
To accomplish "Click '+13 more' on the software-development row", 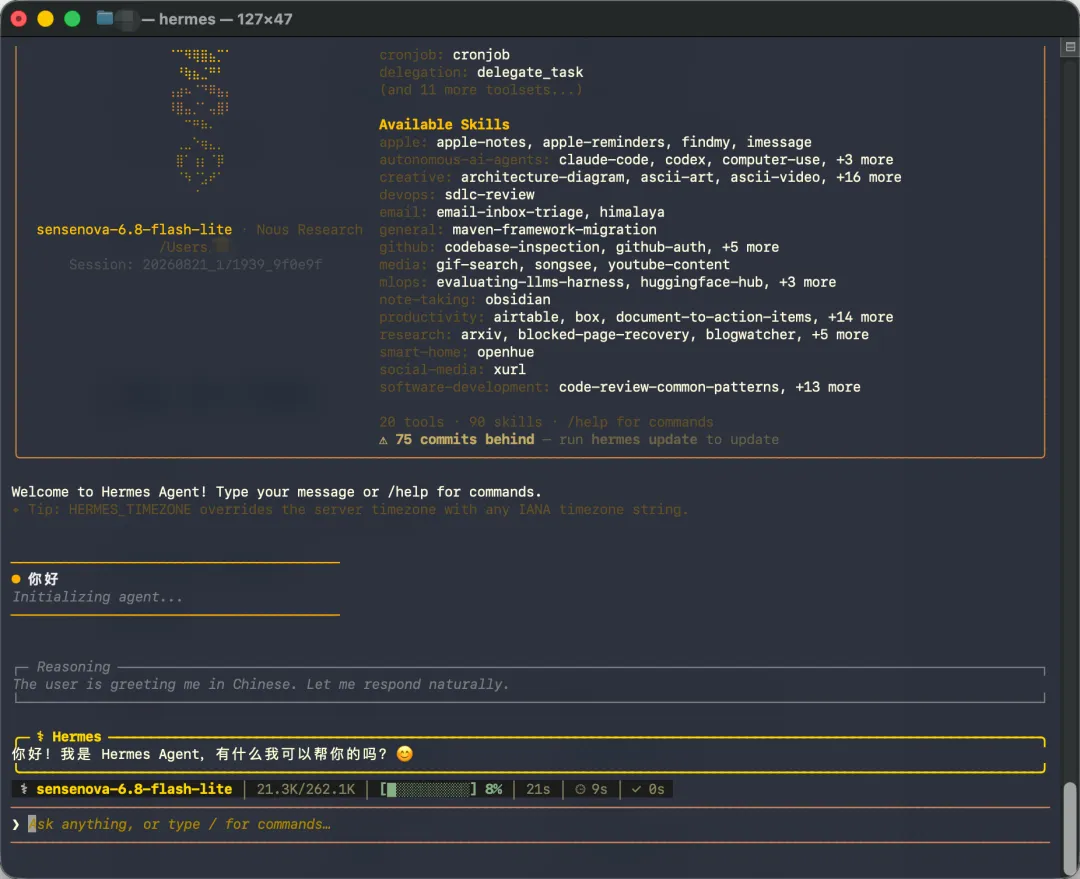I will pos(827,388).
